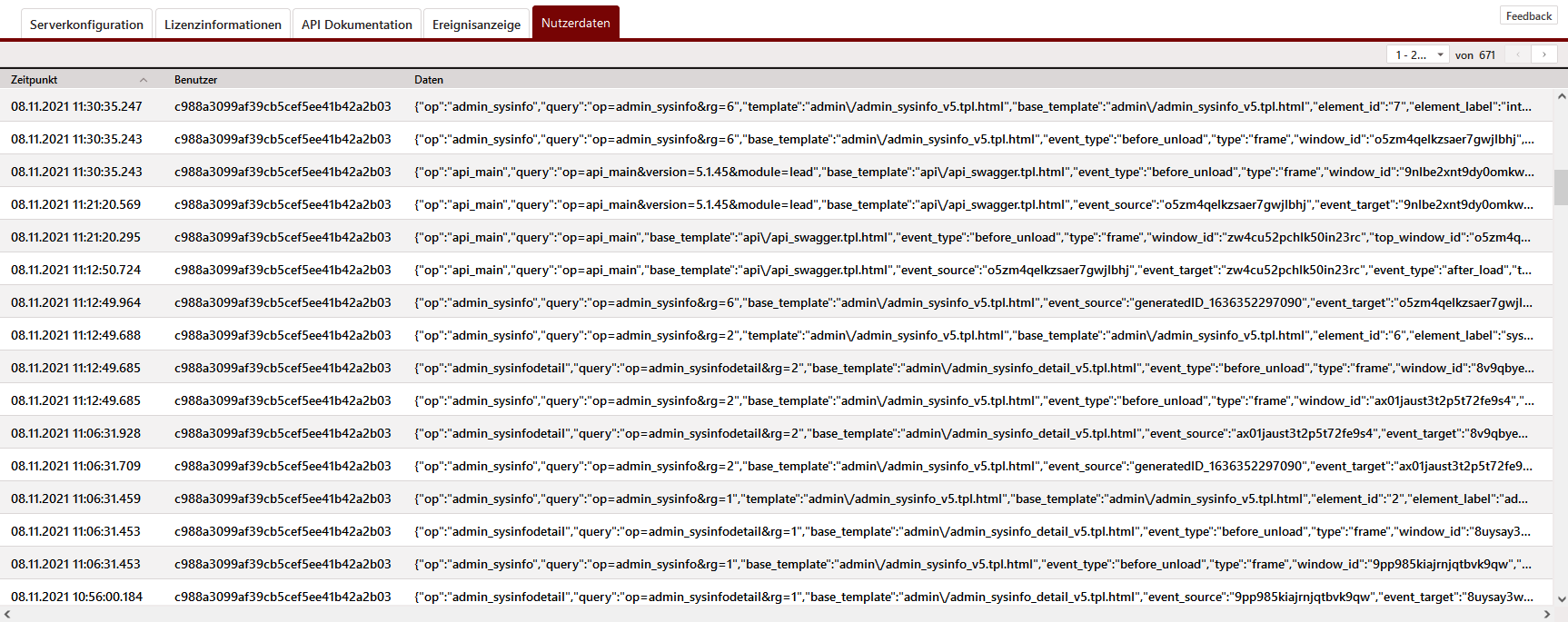Sort by the Zeitpunkt column header
1568x622 pixels.
(x=35, y=80)
